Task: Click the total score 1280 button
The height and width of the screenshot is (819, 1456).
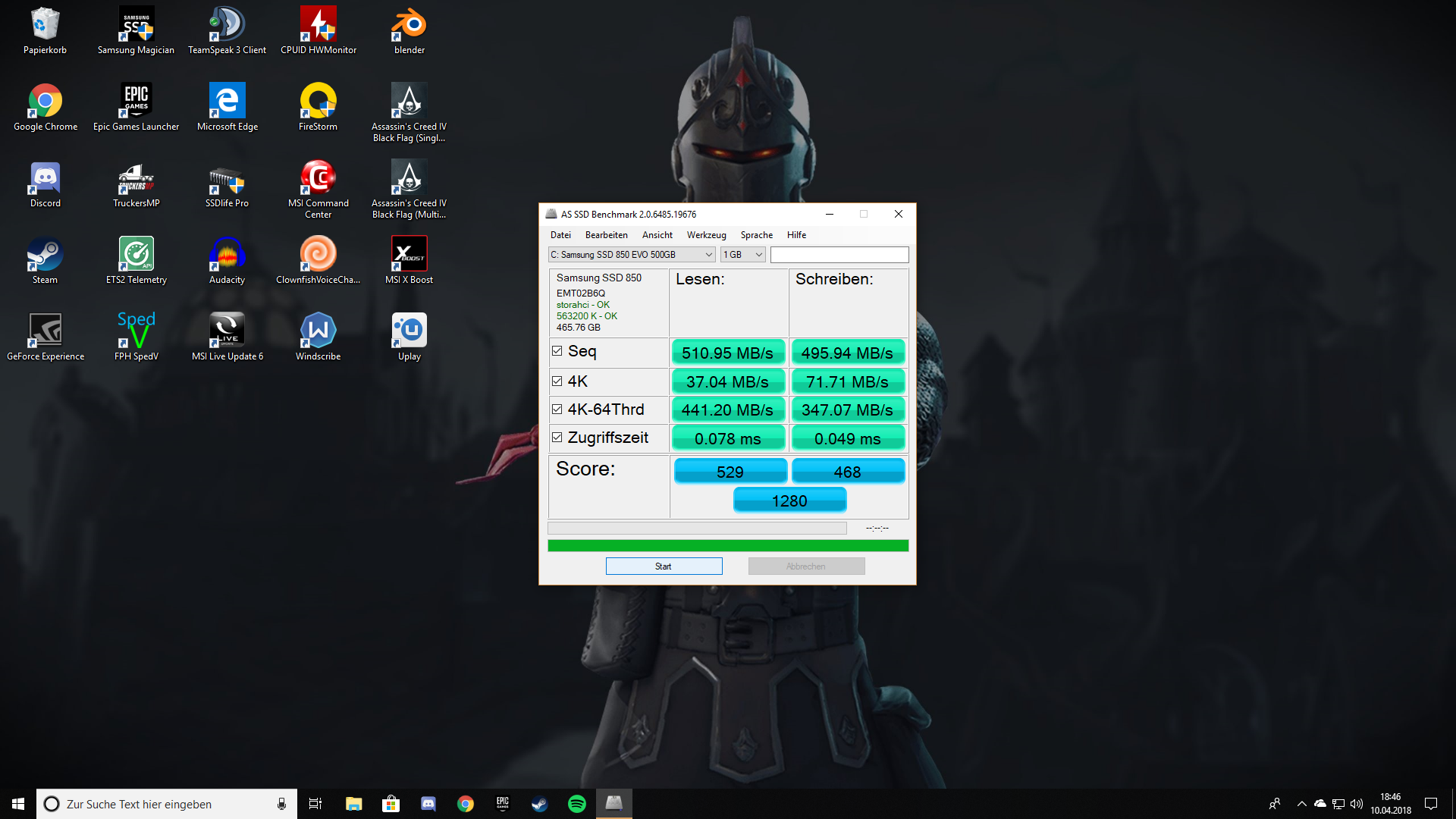Action: coord(789,500)
